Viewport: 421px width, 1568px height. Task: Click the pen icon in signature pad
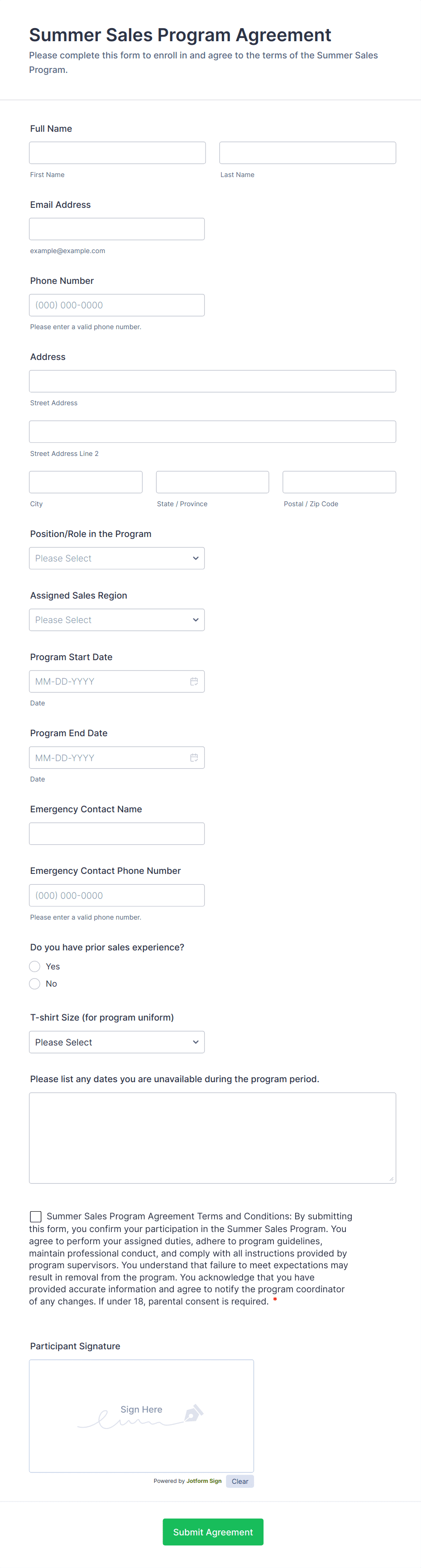point(193,1413)
